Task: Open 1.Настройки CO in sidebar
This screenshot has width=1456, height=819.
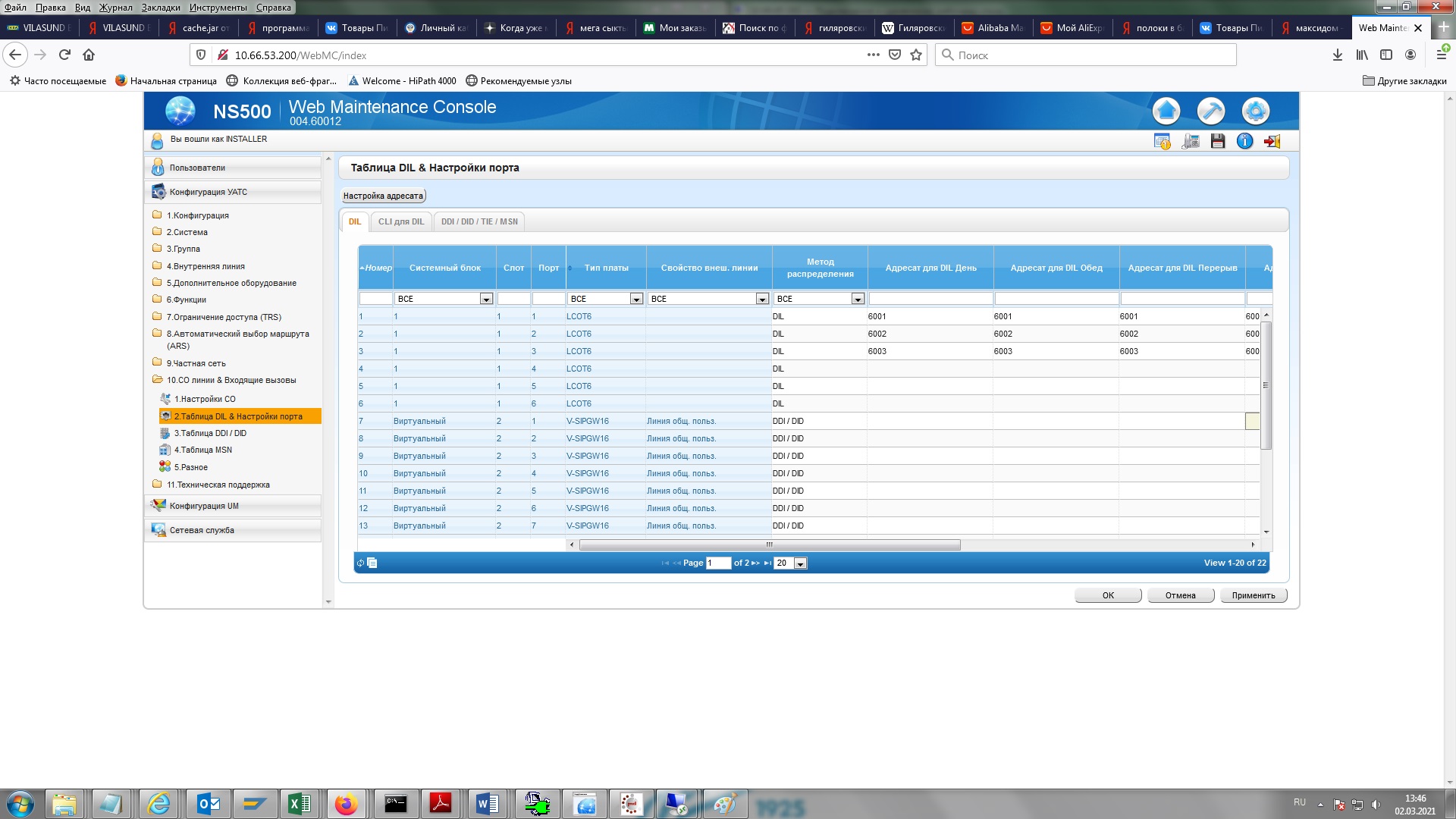Action: point(205,399)
